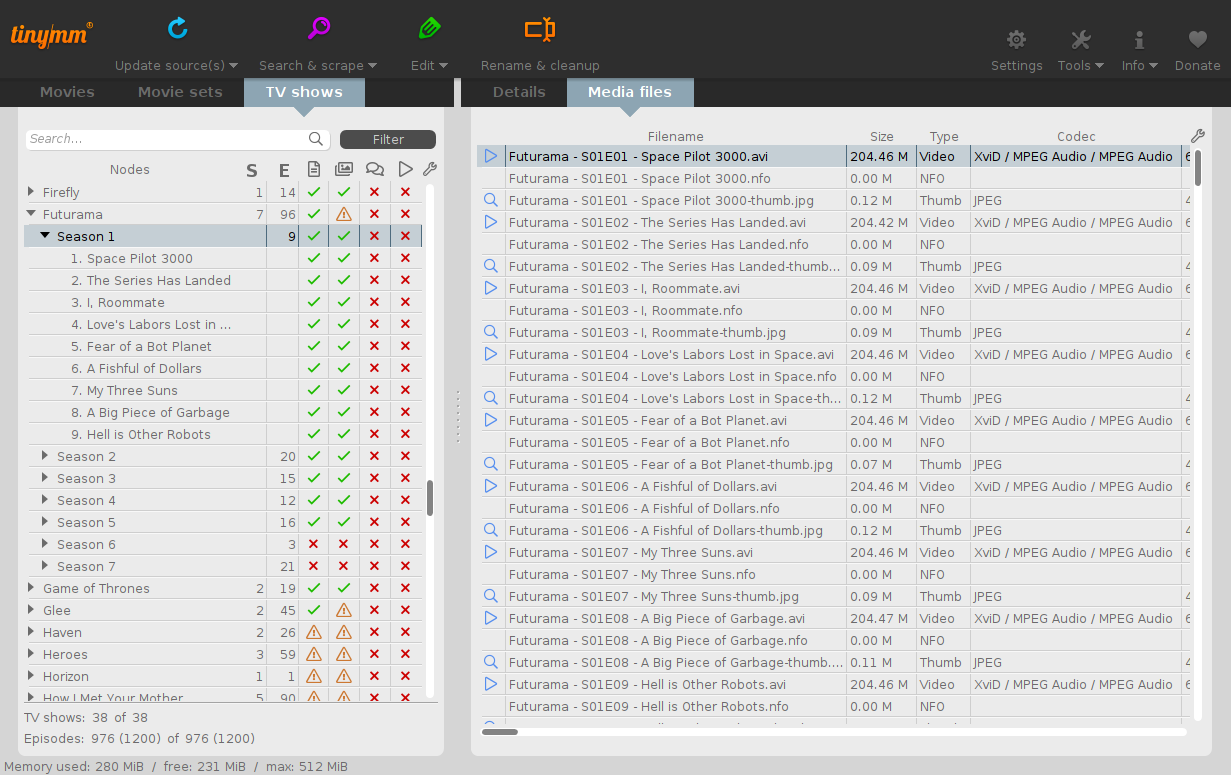Sort by the Filename column header
The height and width of the screenshot is (775, 1231).
pos(676,136)
